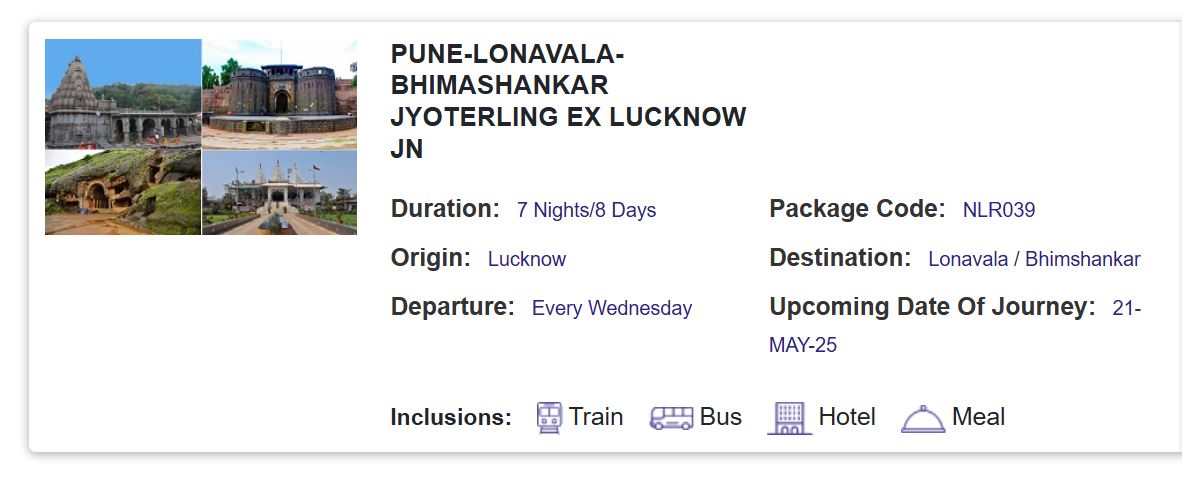Image resolution: width=1182 pixels, height=482 pixels.
Task: Click the Hotel label text
Action: click(x=846, y=417)
